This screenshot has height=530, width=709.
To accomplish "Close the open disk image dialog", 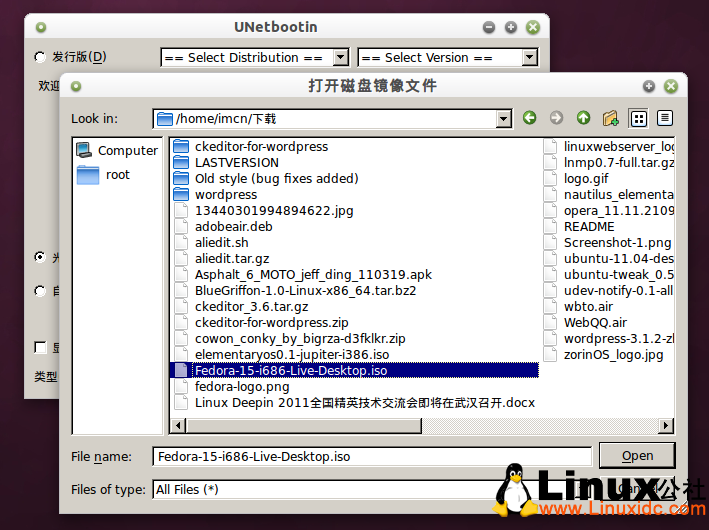I will (x=671, y=86).
